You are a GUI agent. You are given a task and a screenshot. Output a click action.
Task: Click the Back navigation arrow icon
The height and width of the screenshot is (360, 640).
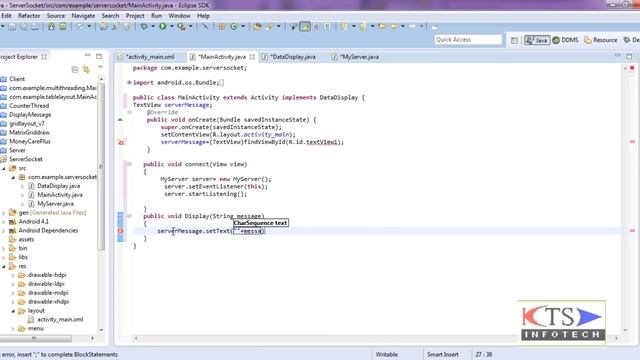pos(393,27)
